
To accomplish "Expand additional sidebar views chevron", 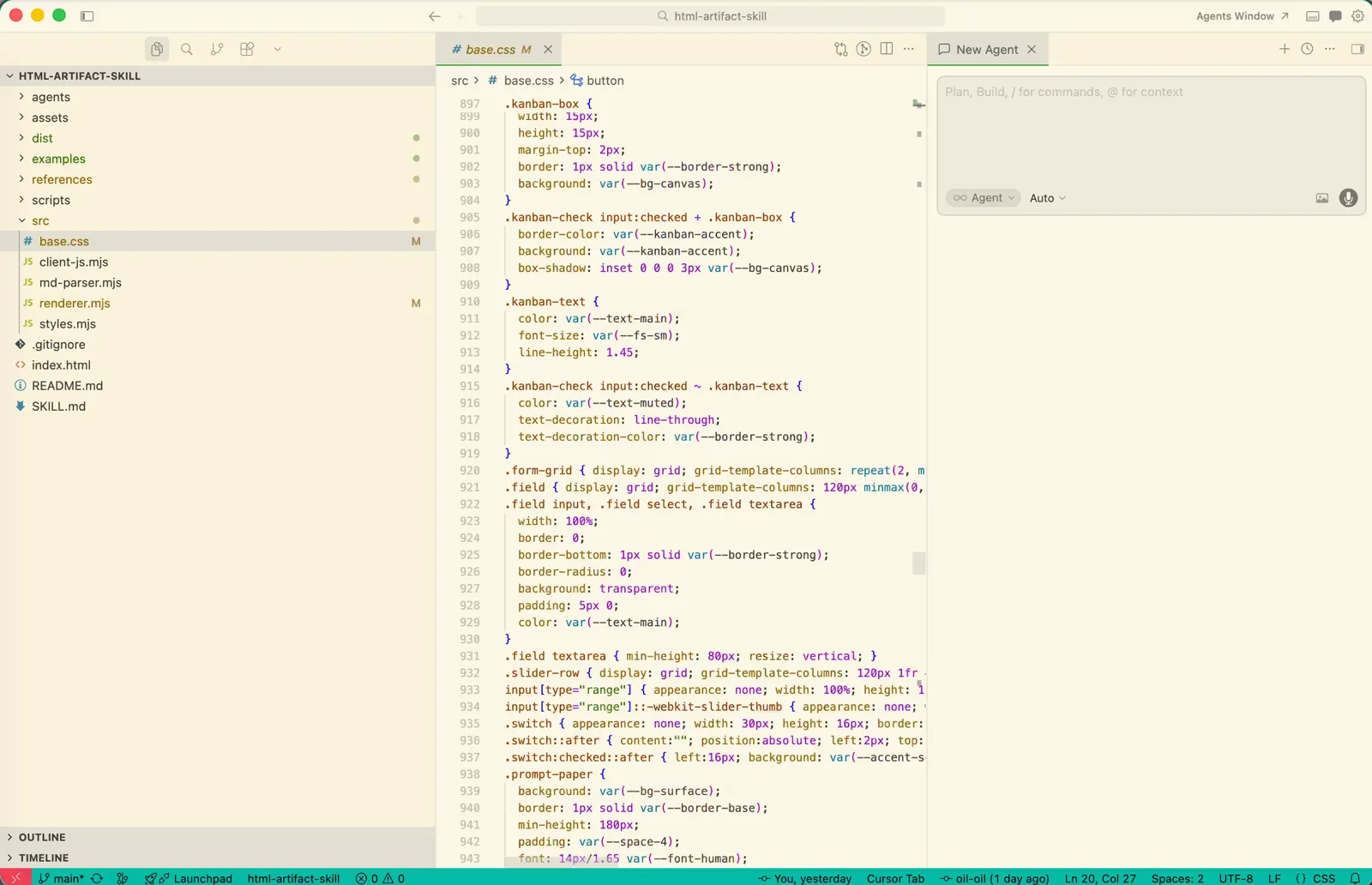I will (x=278, y=49).
